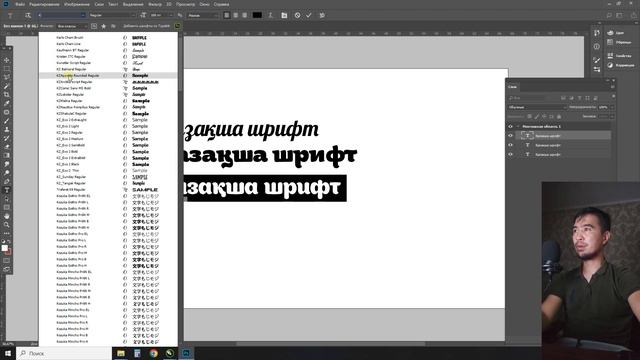Click the font list scrollbar
Viewport: 640px width, 360px height.
pyautogui.click(x=180, y=65)
